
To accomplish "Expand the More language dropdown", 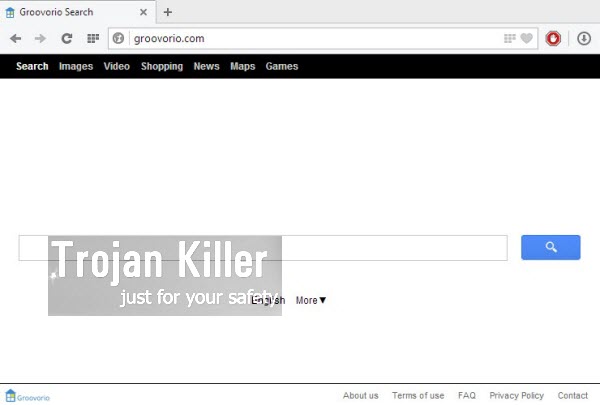I will coord(311,300).
